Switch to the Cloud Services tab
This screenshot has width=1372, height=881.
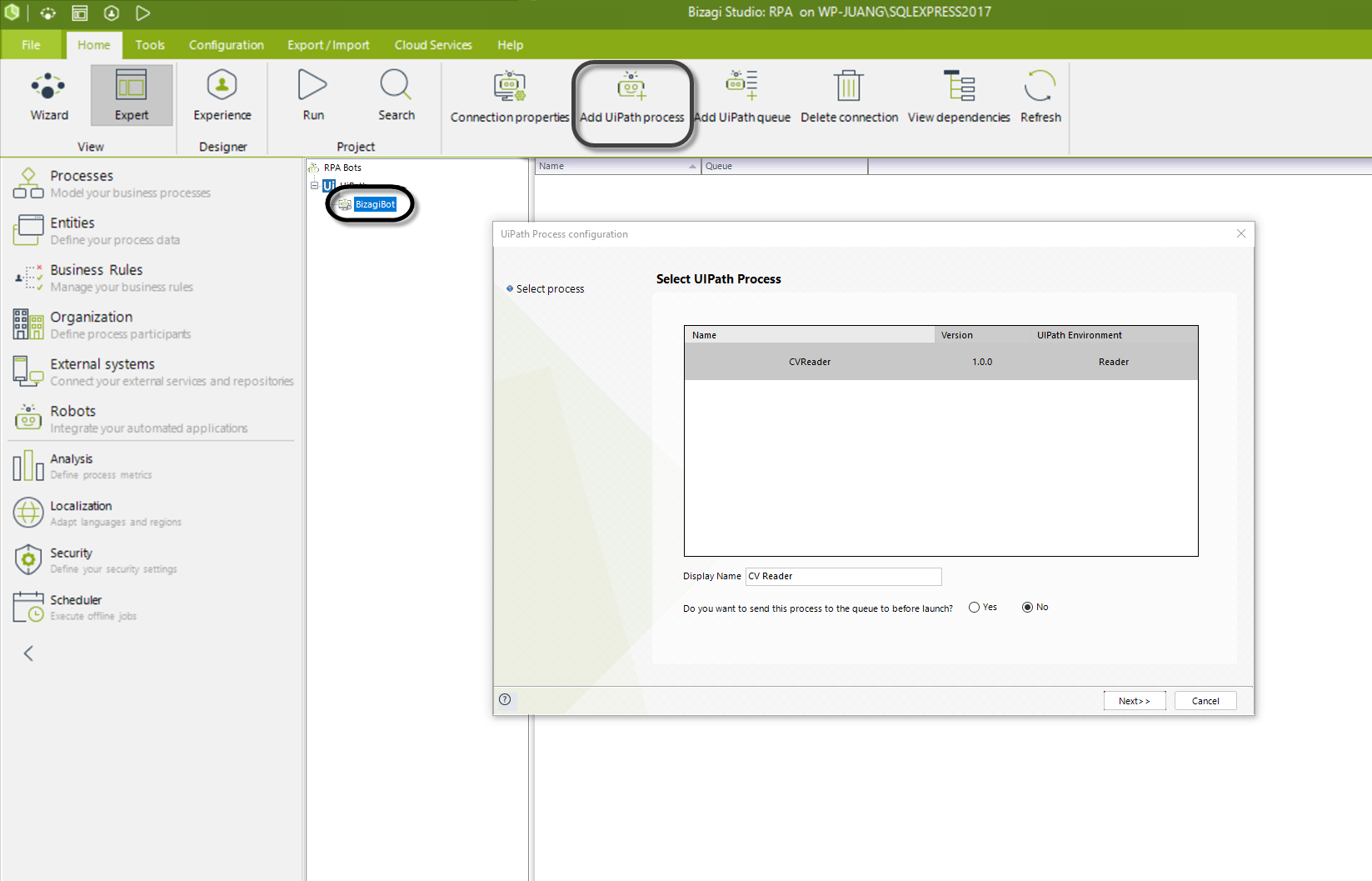click(433, 45)
